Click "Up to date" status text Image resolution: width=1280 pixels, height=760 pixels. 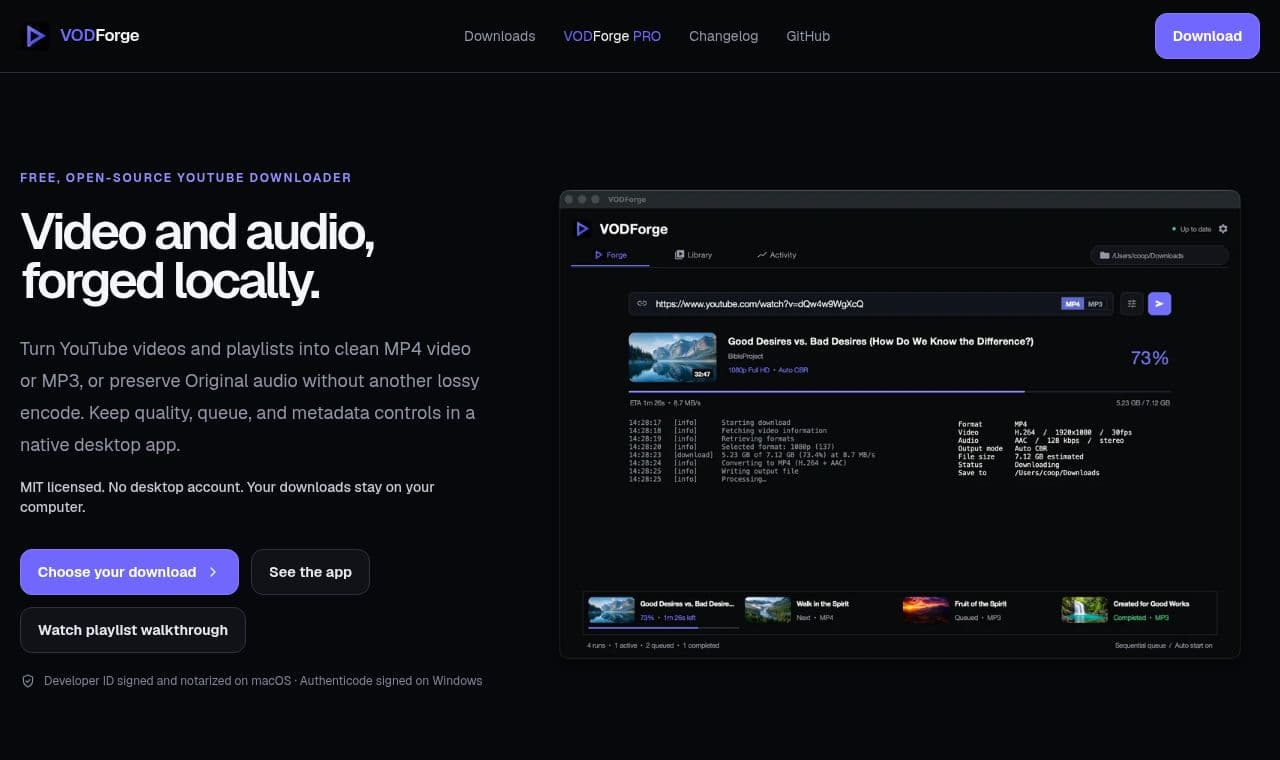point(1195,230)
